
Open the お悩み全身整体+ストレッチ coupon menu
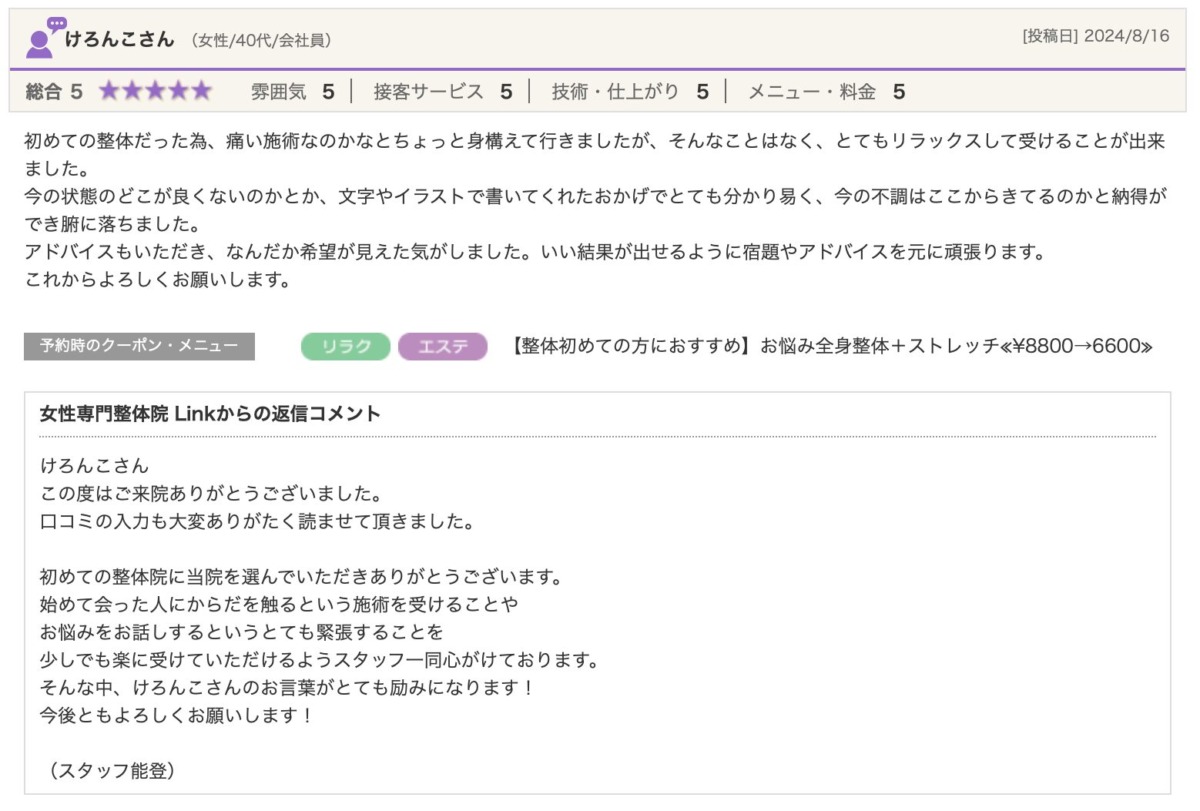tap(831, 347)
